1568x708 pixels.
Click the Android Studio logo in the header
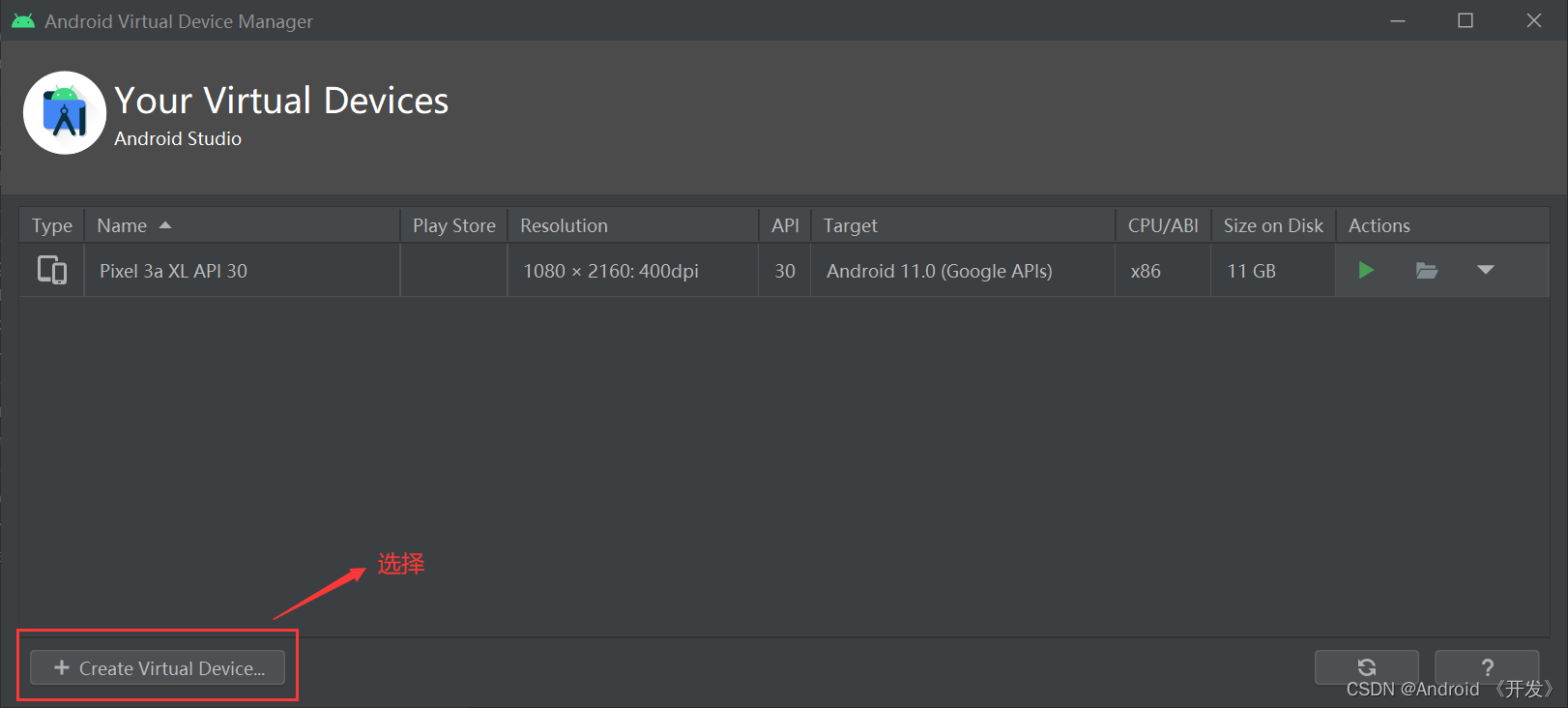click(65, 113)
